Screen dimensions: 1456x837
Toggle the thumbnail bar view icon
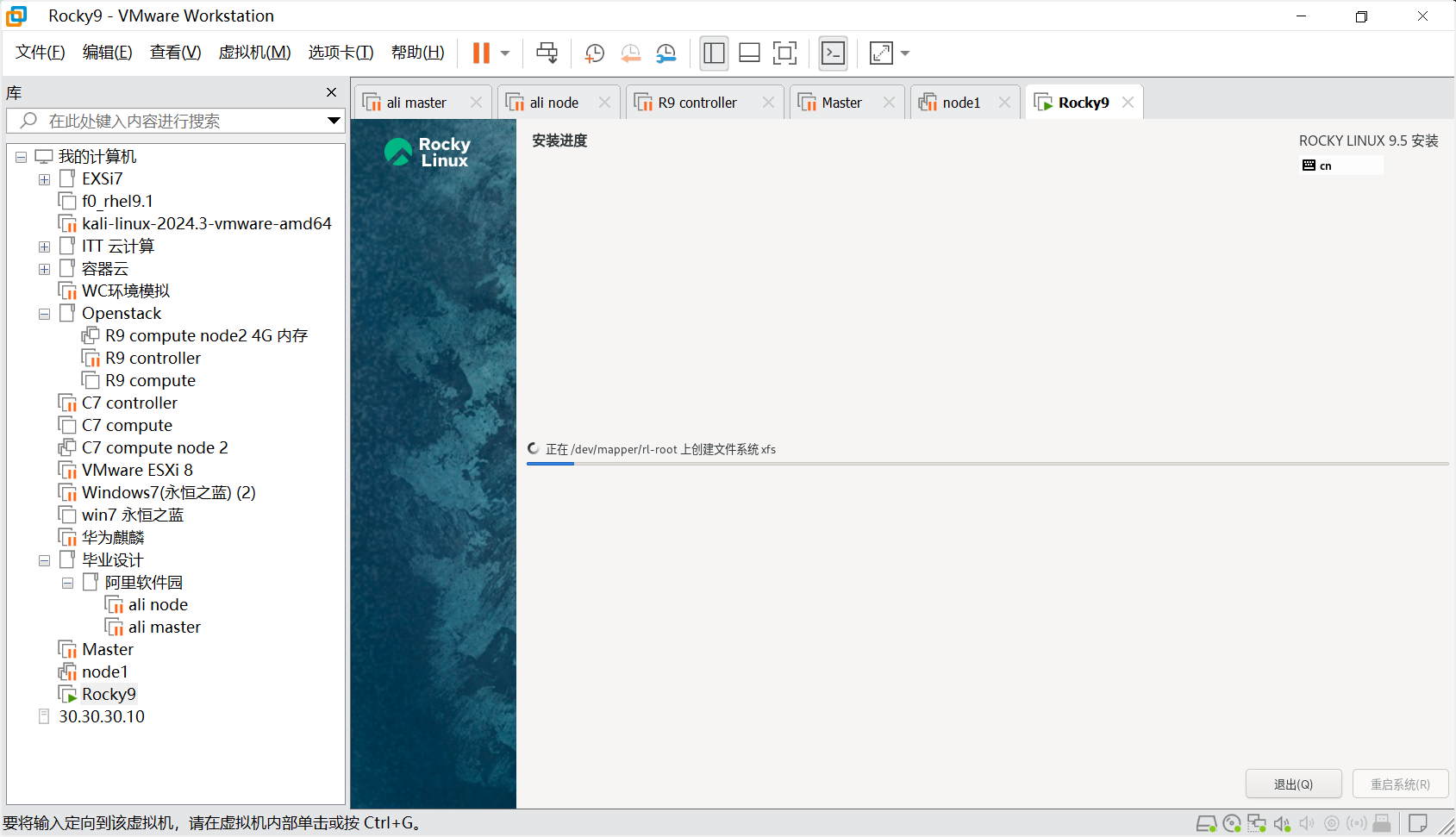pyautogui.click(x=749, y=53)
